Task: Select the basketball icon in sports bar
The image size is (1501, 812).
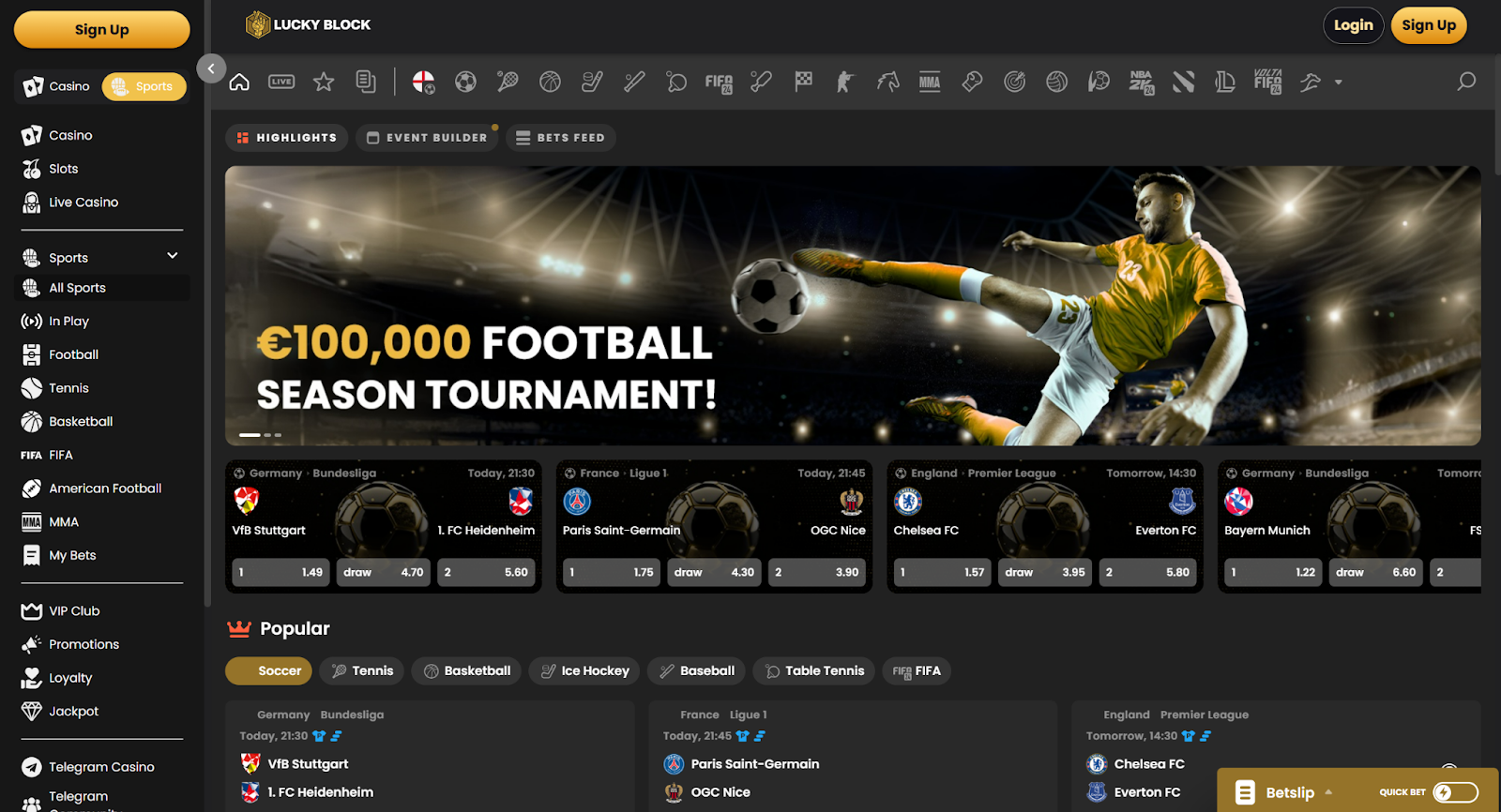Action: tap(550, 83)
